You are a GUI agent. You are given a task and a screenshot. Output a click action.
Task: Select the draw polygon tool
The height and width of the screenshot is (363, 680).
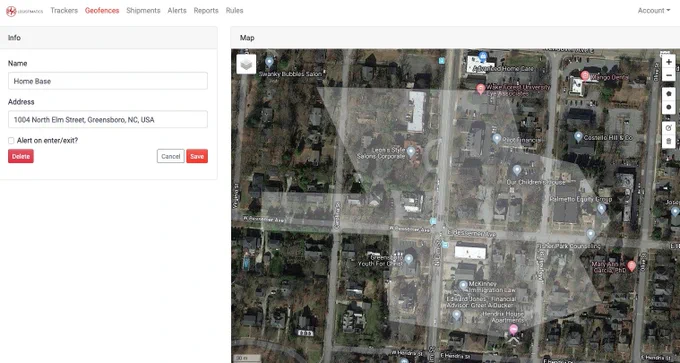tap(668, 94)
